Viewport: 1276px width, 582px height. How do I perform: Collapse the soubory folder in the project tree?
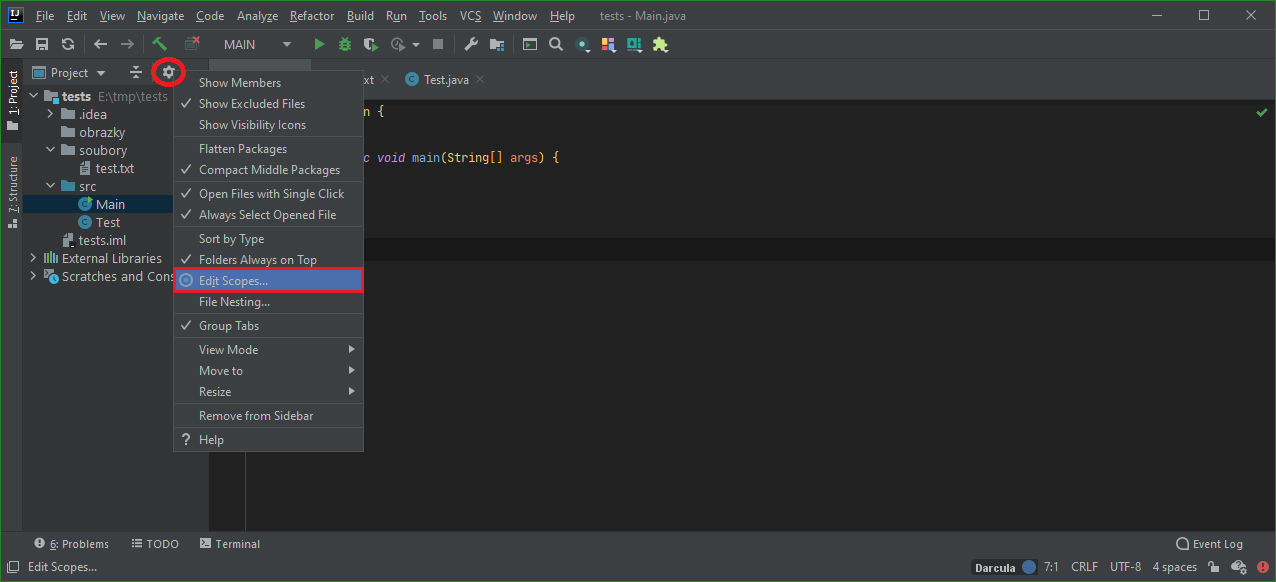[x=49, y=150]
